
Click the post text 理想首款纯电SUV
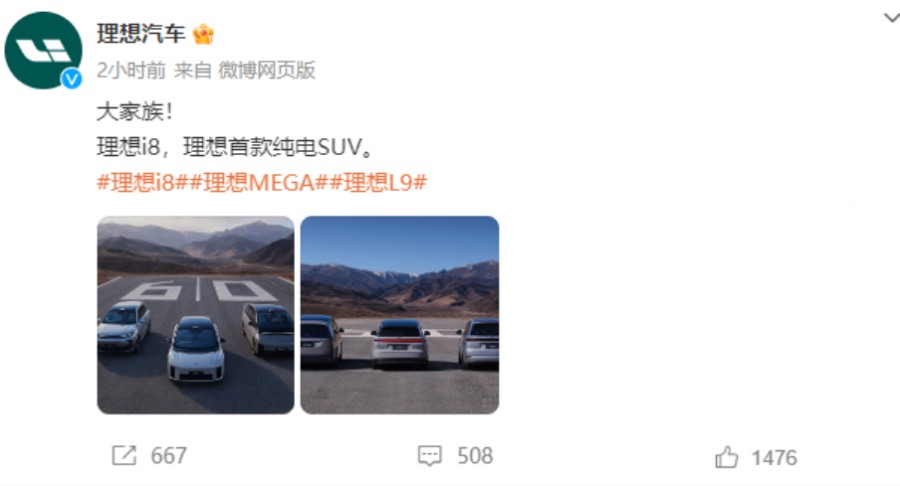pos(271,147)
